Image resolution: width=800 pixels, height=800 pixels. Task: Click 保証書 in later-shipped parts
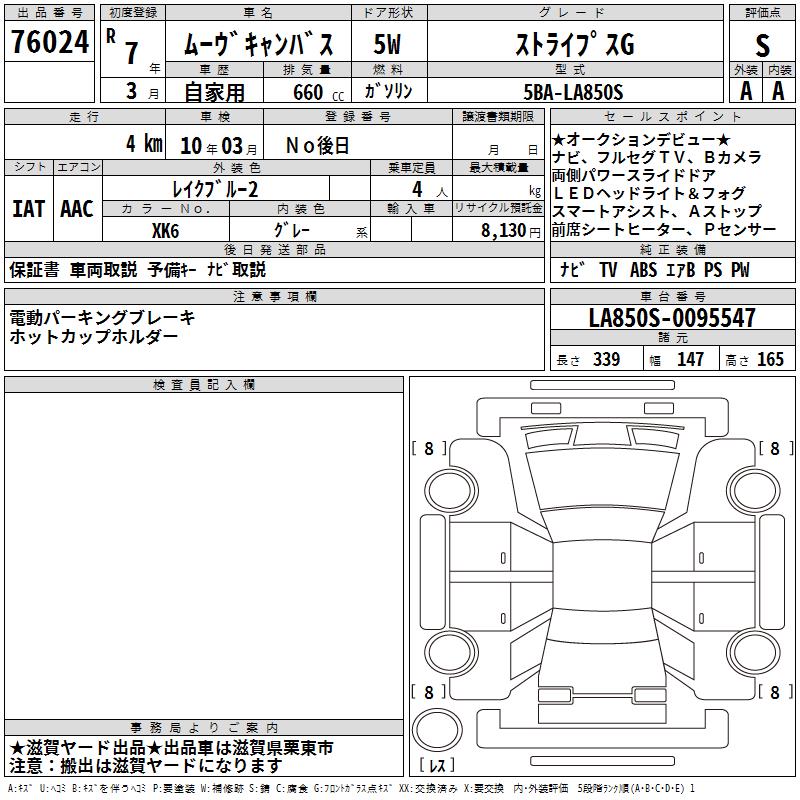34,270
